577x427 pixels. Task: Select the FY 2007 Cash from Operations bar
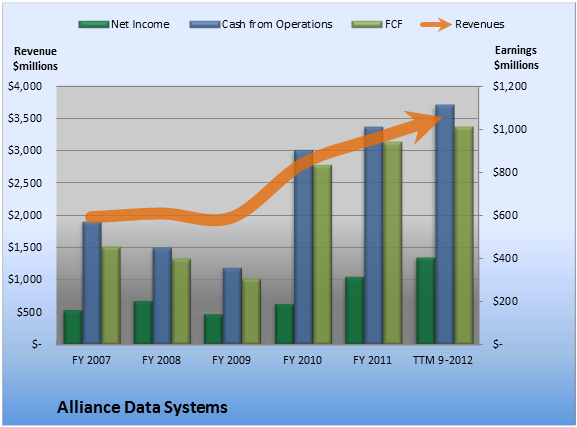click(92, 283)
